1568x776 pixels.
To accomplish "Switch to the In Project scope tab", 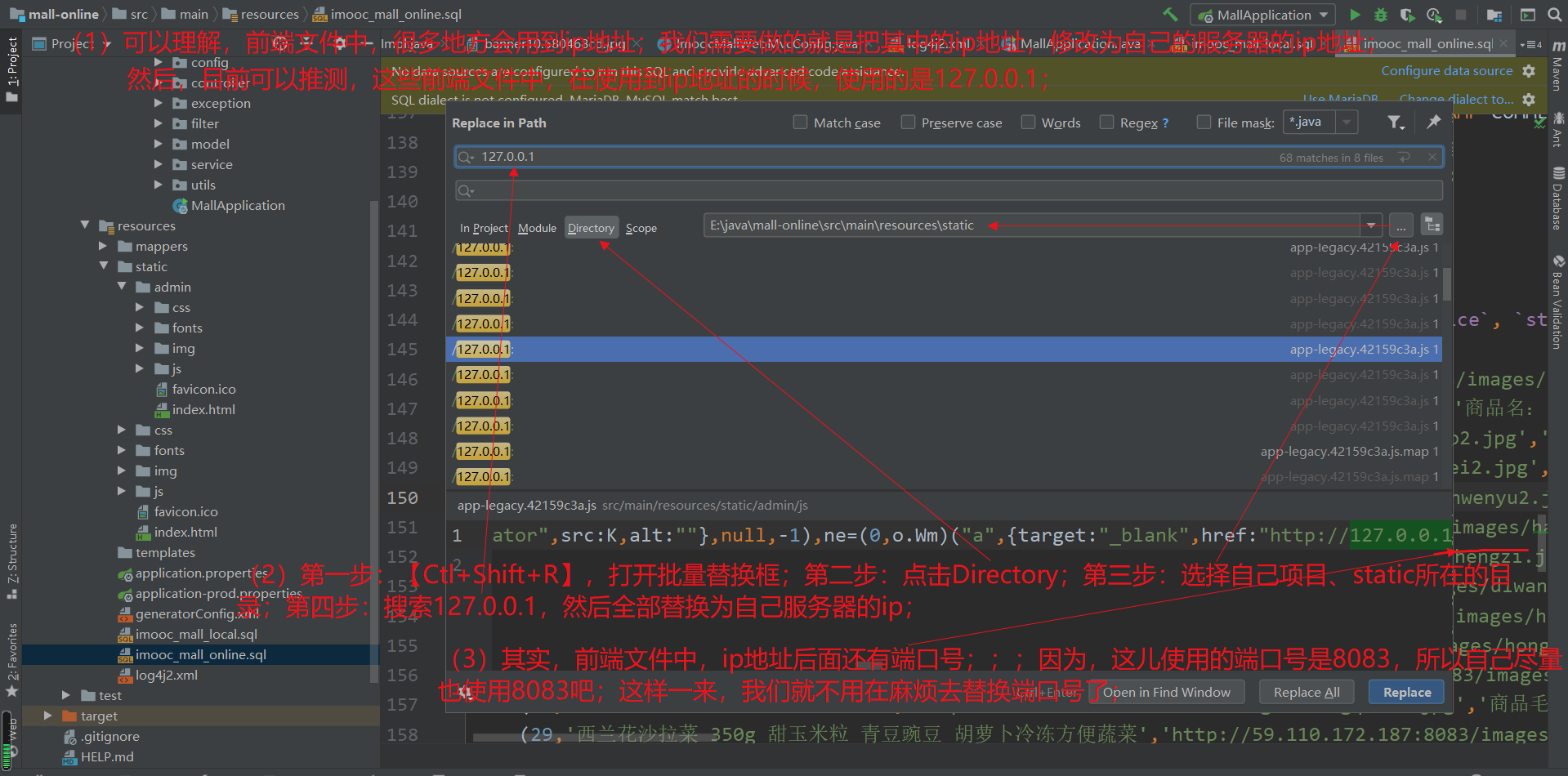I will (484, 228).
